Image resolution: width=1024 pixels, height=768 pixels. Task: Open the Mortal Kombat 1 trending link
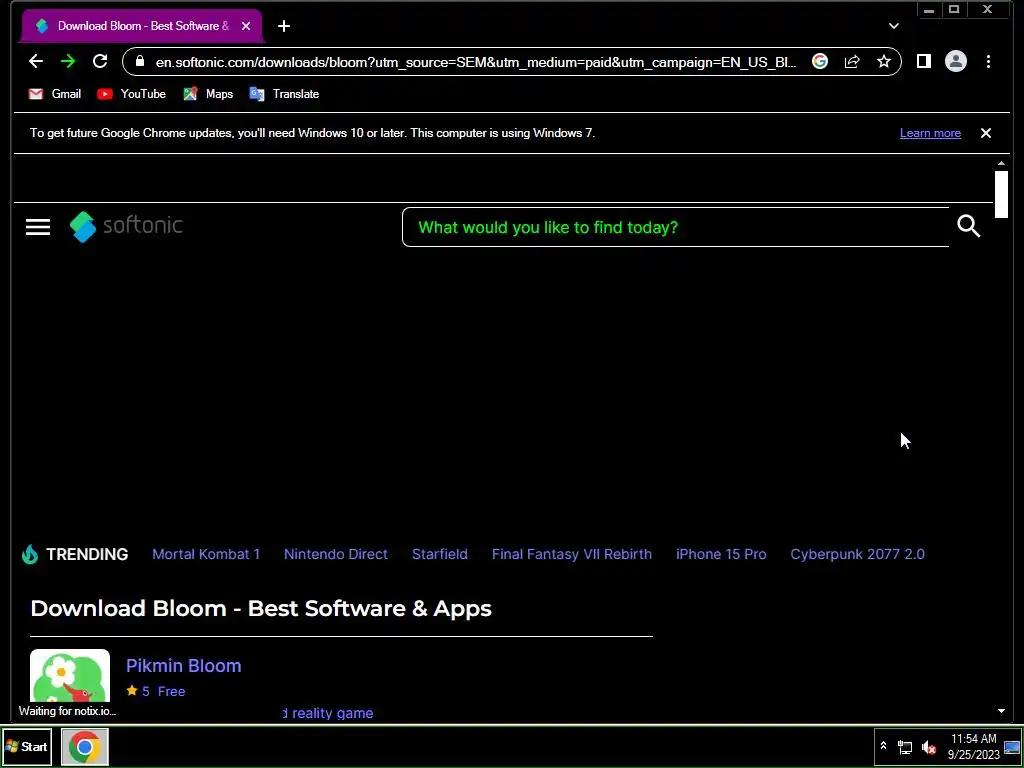pos(206,554)
